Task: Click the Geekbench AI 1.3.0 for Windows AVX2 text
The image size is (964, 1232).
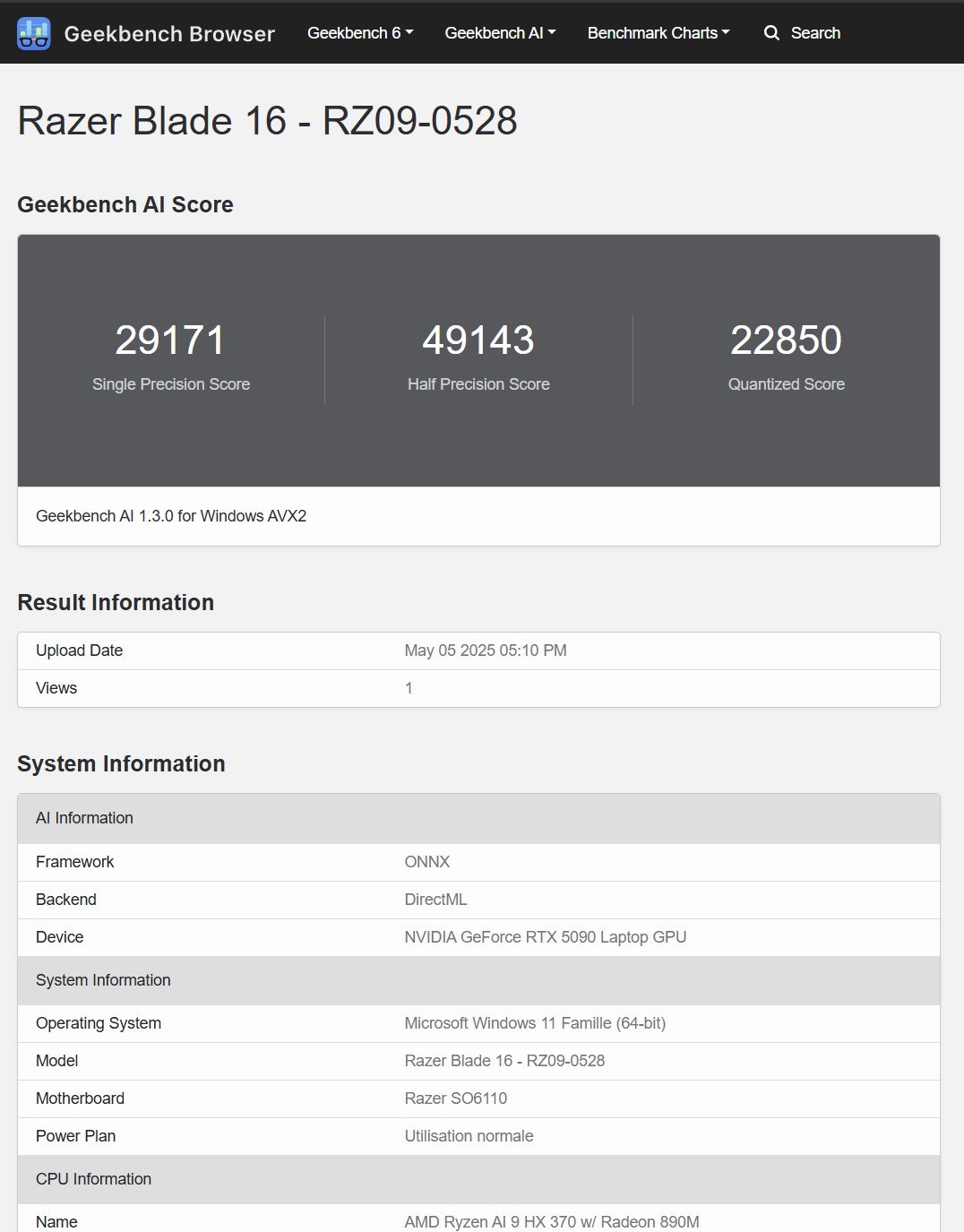Action: click(x=171, y=516)
